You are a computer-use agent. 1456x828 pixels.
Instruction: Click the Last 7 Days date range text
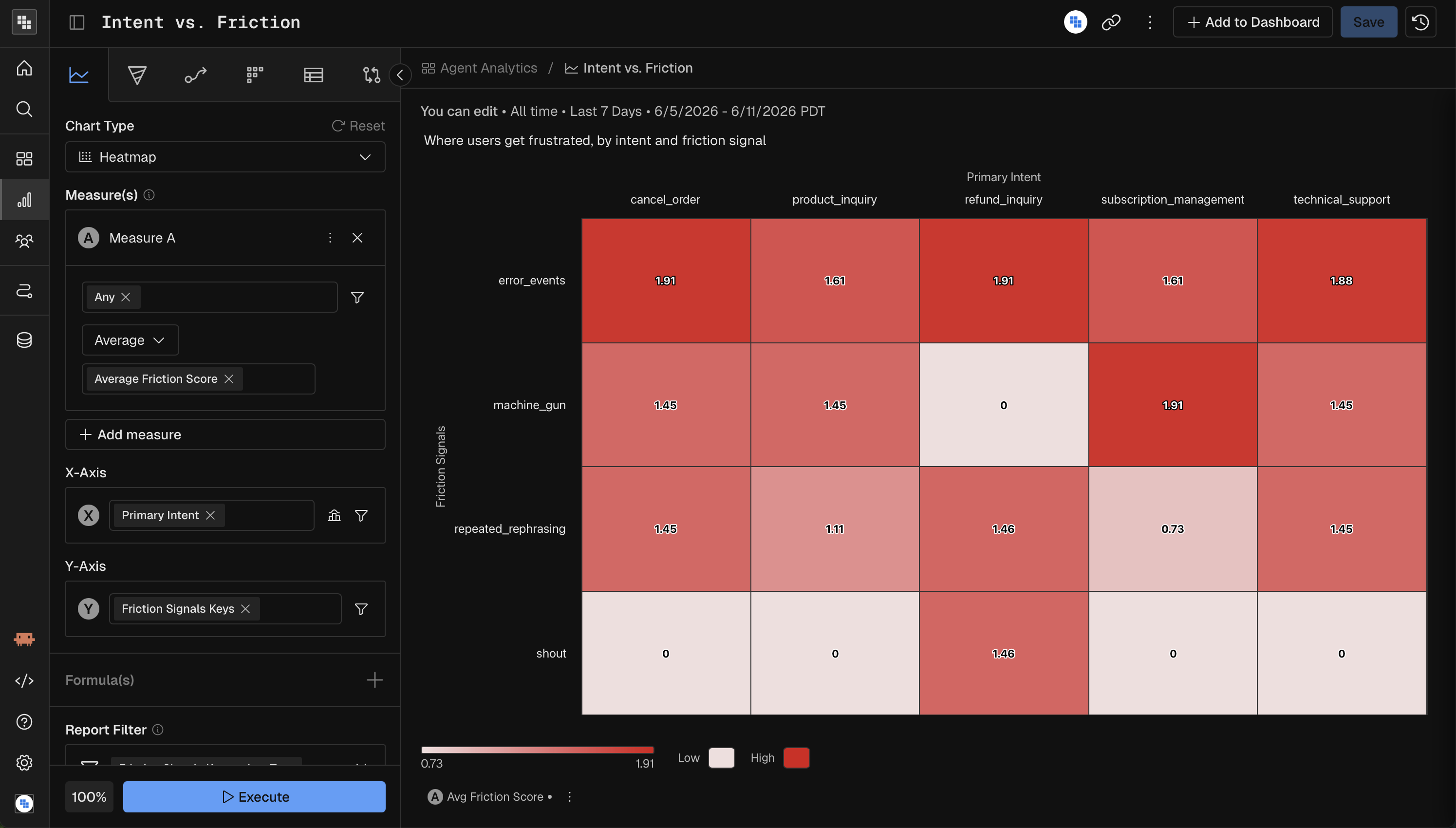pos(605,111)
